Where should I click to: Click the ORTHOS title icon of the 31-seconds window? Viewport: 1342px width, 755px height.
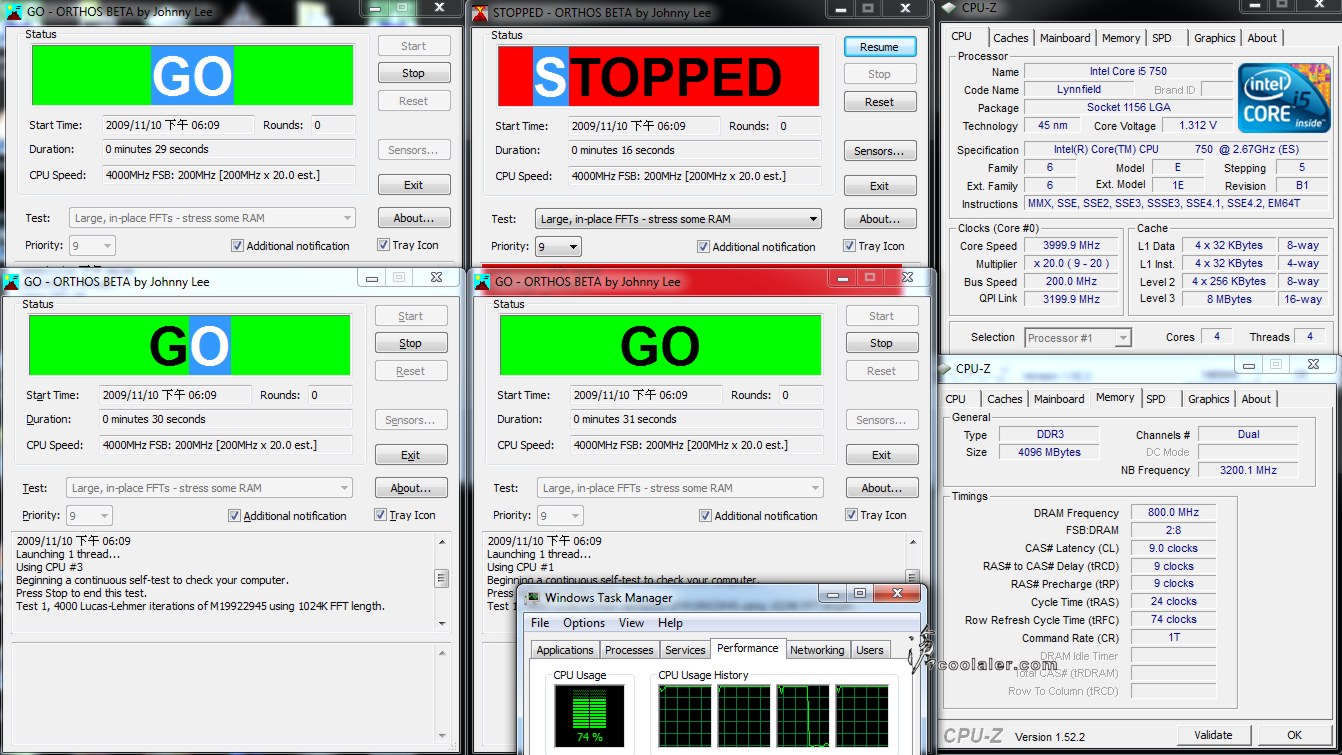tap(482, 281)
